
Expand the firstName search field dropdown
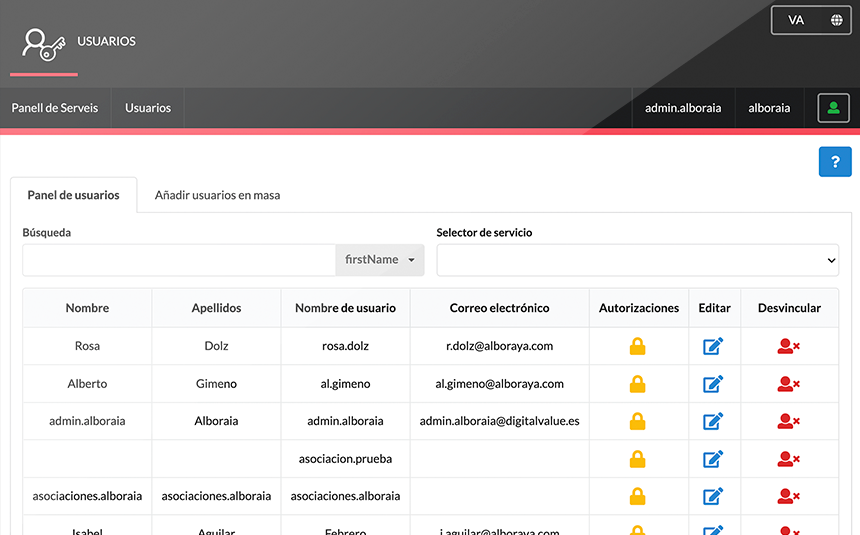[380, 260]
